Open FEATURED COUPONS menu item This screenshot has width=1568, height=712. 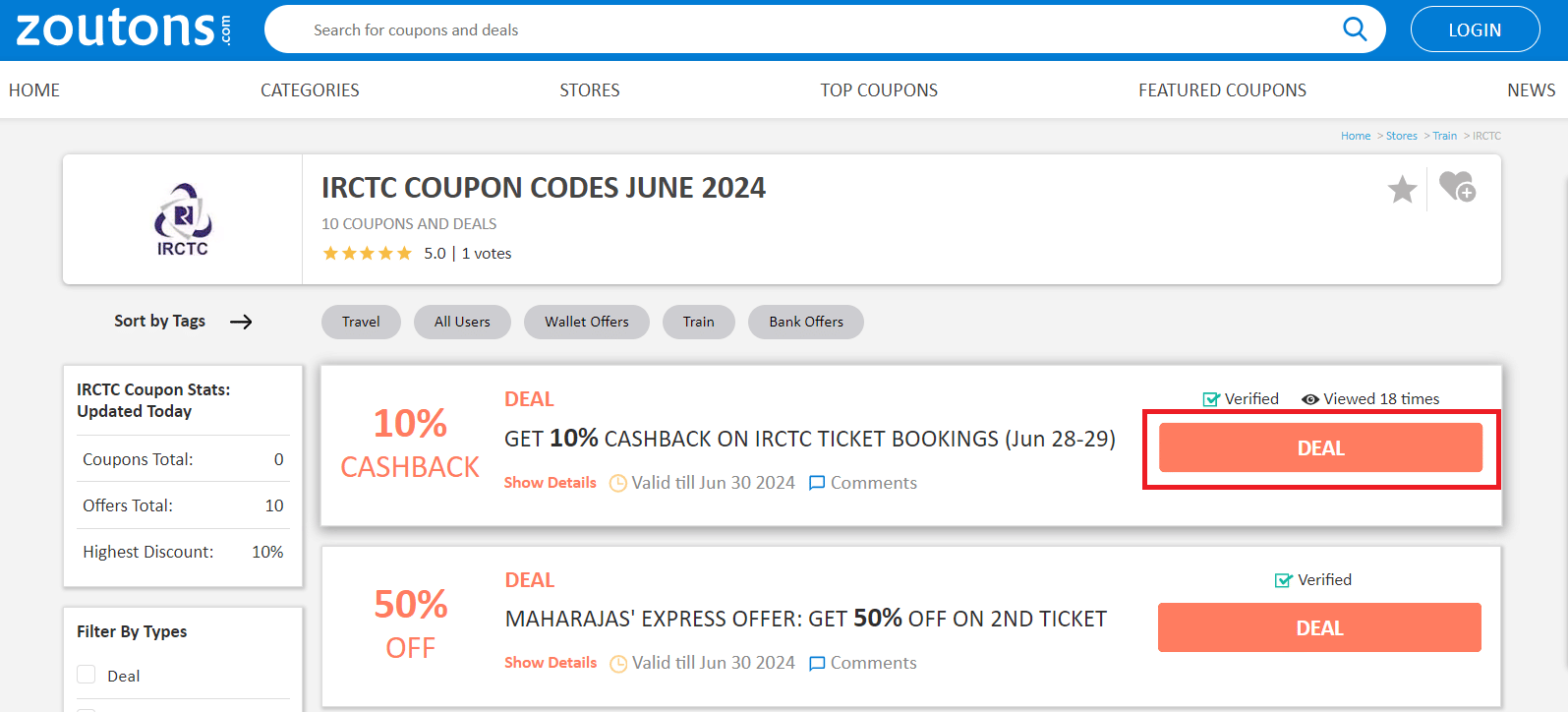click(x=1222, y=90)
